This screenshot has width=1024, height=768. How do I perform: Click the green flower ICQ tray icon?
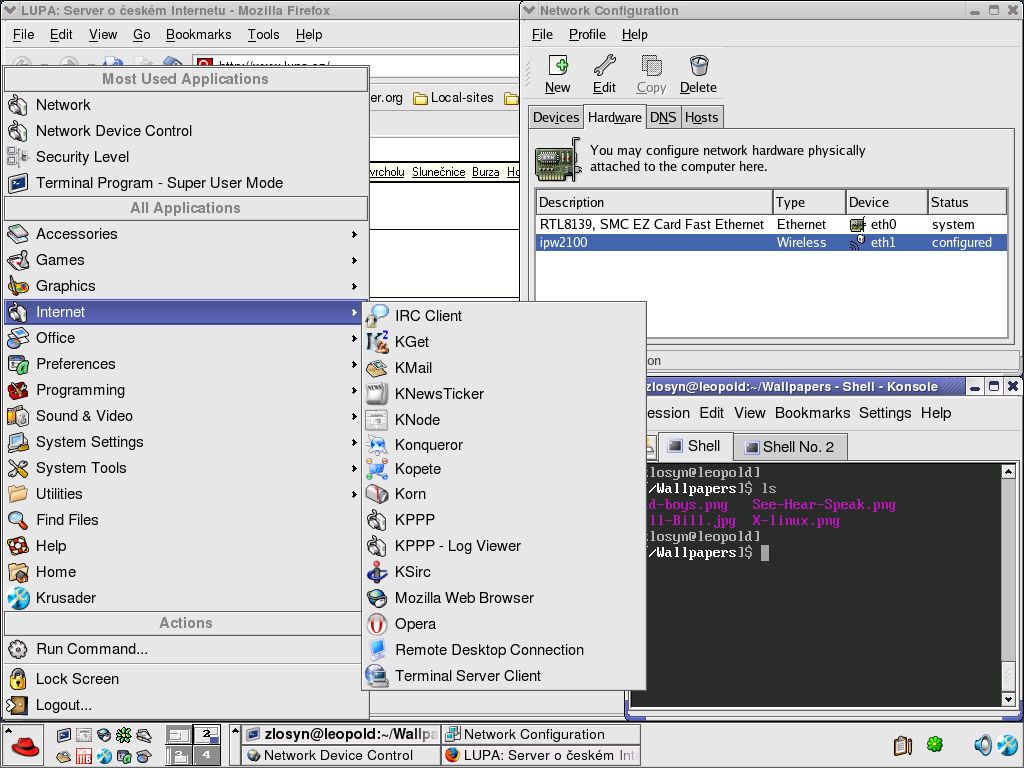[935, 744]
